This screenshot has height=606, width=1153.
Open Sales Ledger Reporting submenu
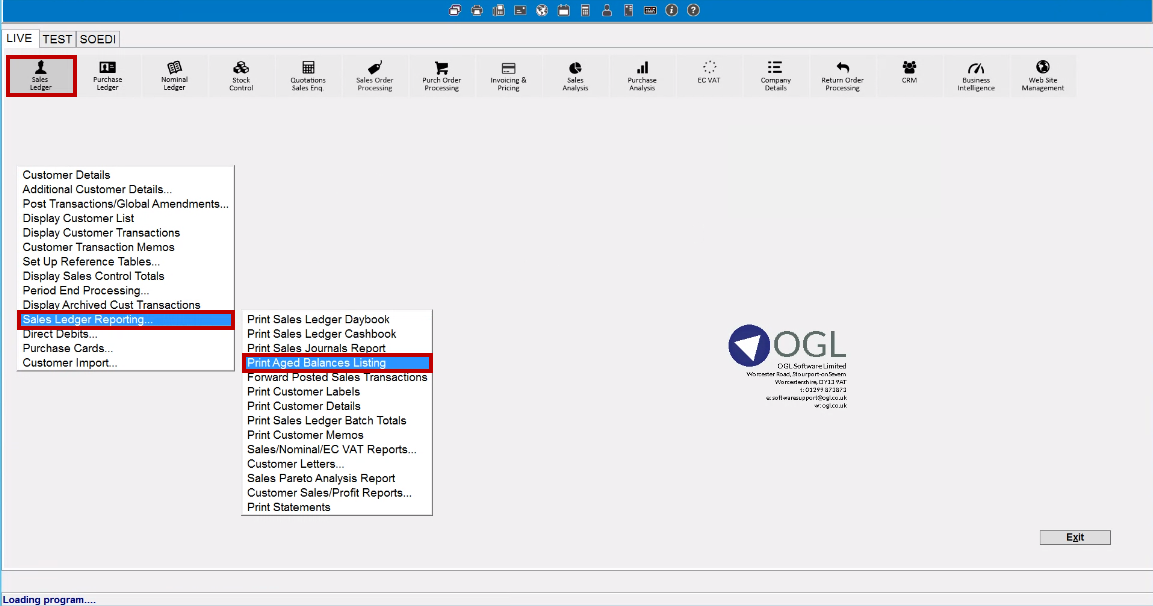126,319
